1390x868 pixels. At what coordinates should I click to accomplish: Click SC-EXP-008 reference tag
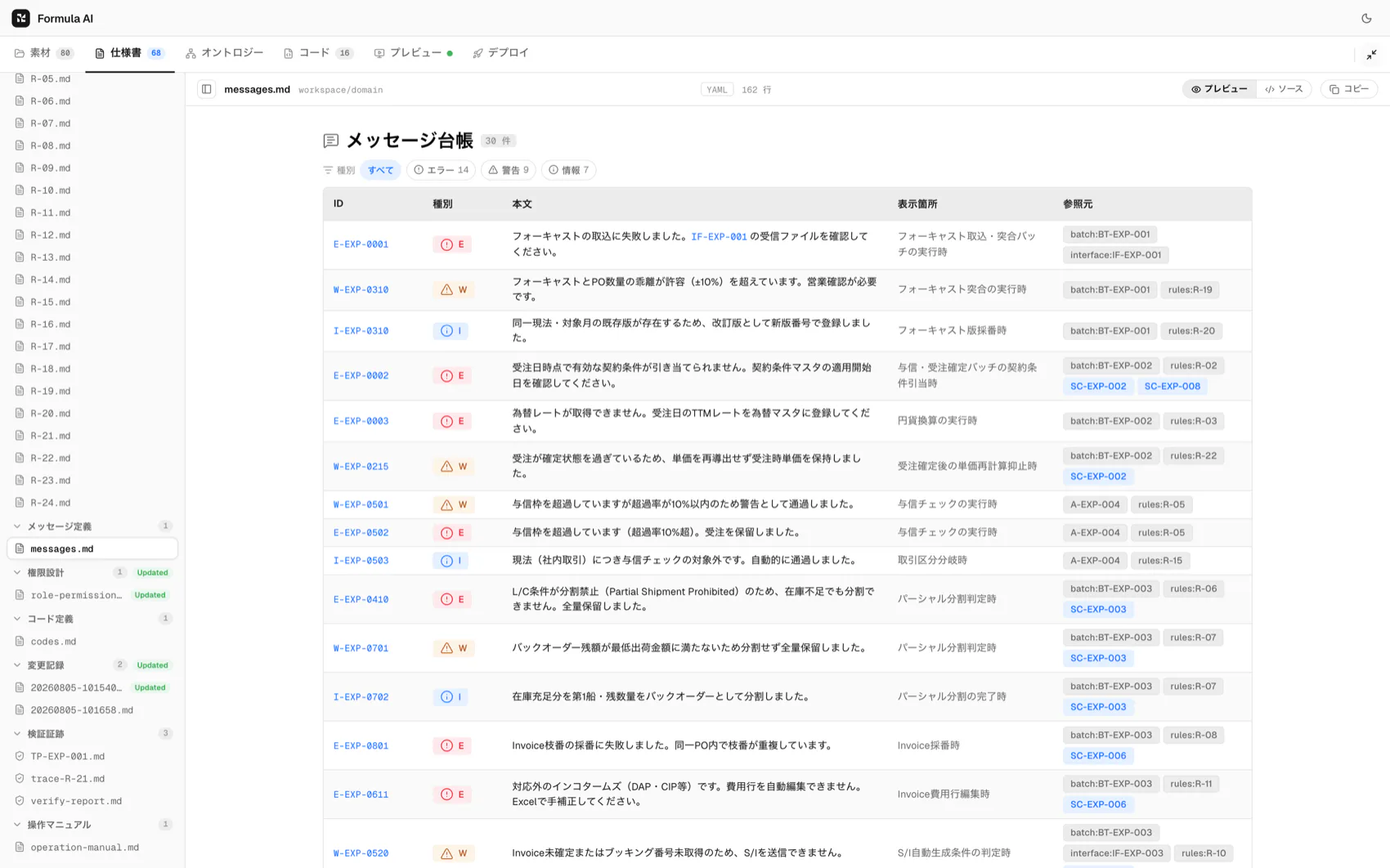coord(1172,386)
